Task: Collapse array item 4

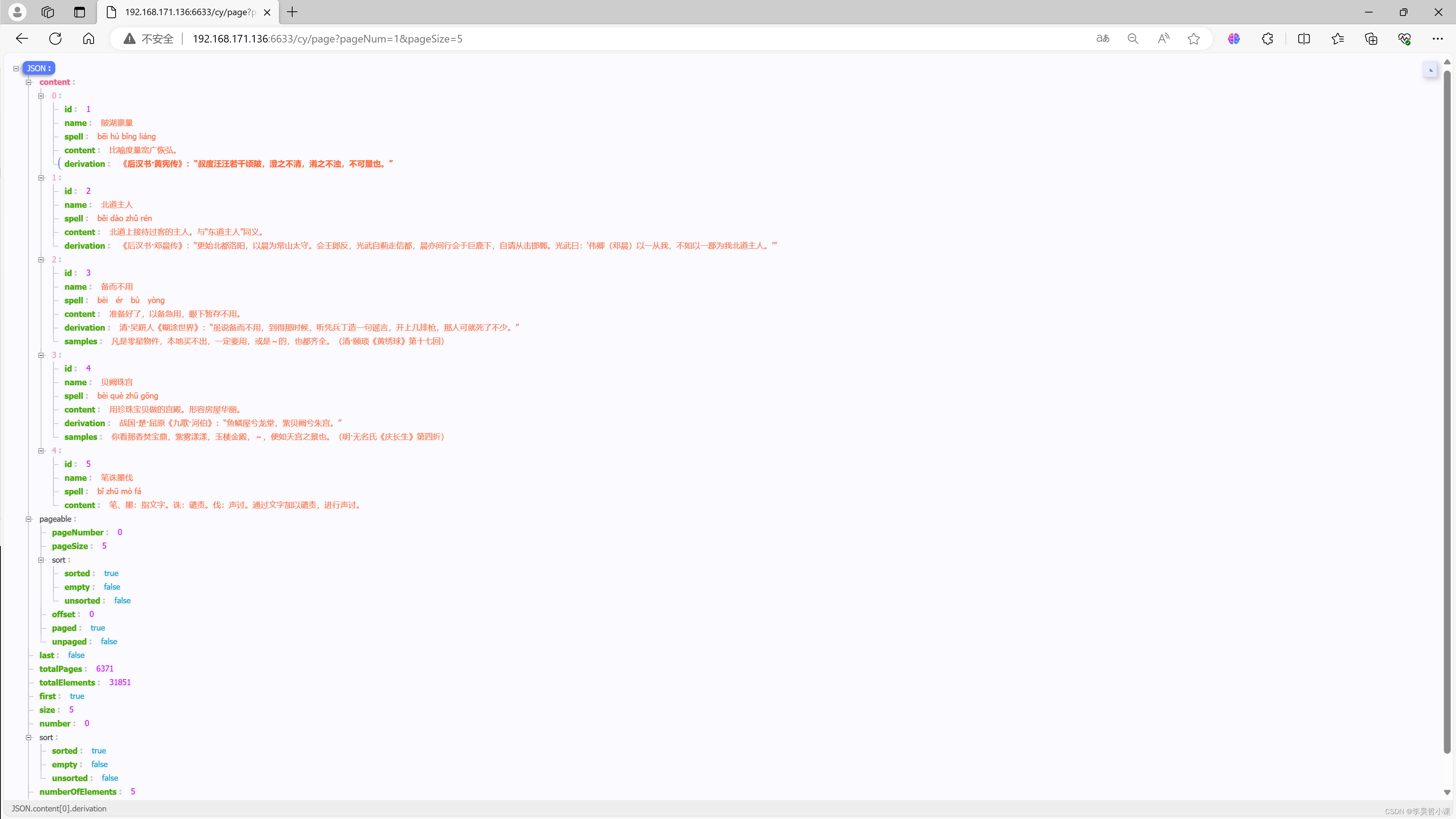Action: [41, 451]
